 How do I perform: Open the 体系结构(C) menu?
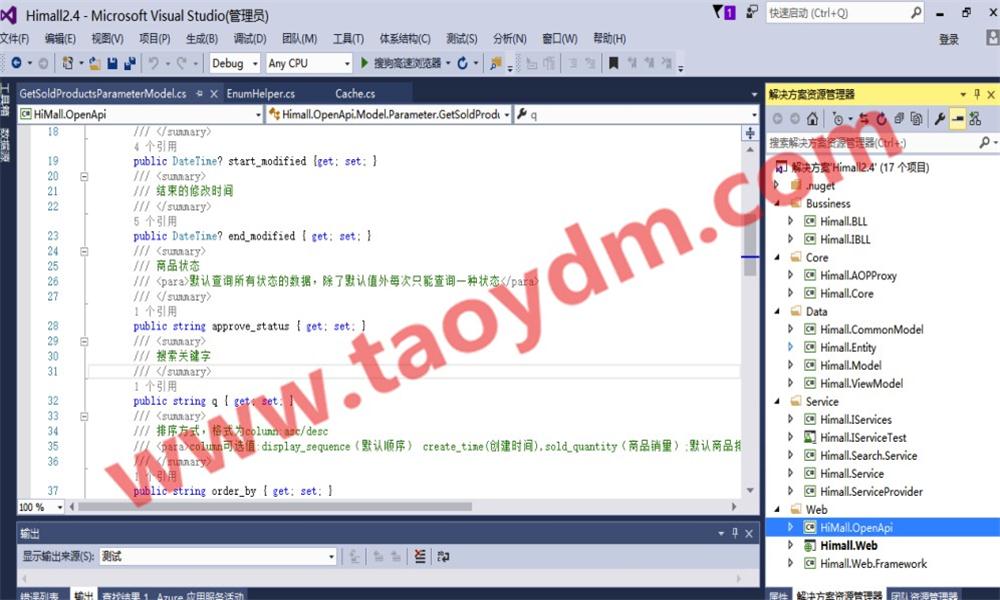point(405,39)
